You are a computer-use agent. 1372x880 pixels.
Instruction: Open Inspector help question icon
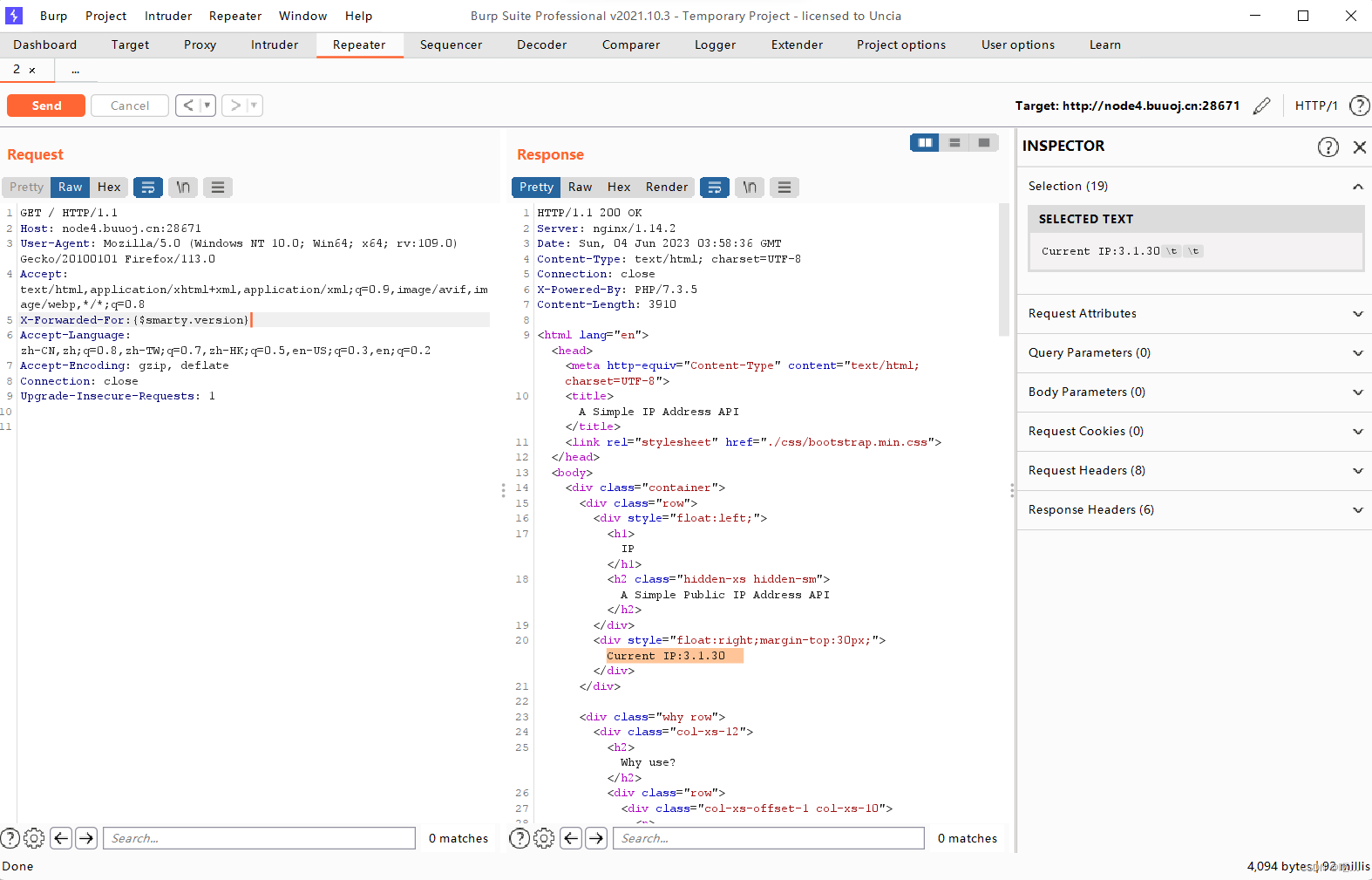[1328, 147]
